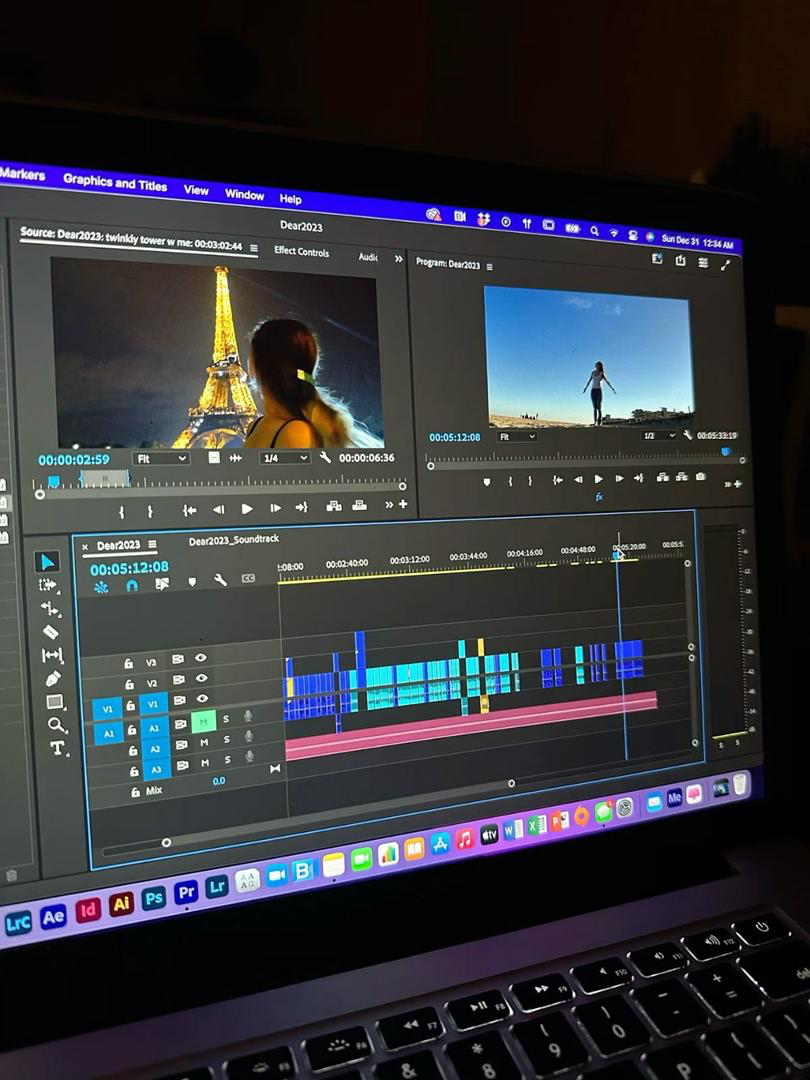Select the Pen tool in the toolbar

(53, 679)
